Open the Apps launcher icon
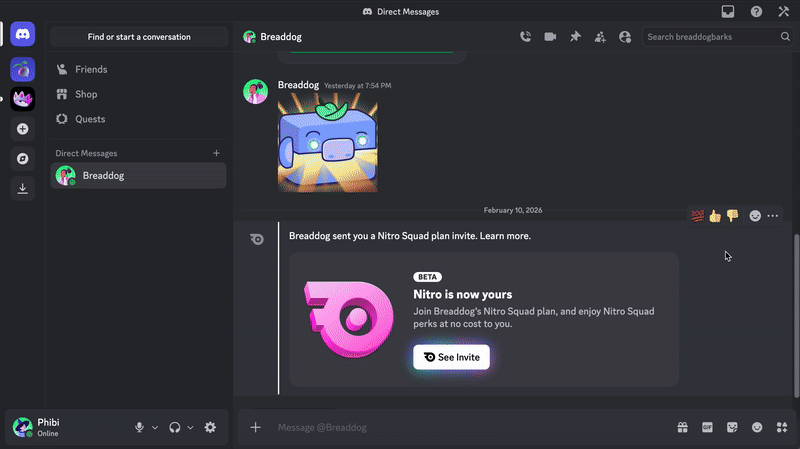 point(782,427)
